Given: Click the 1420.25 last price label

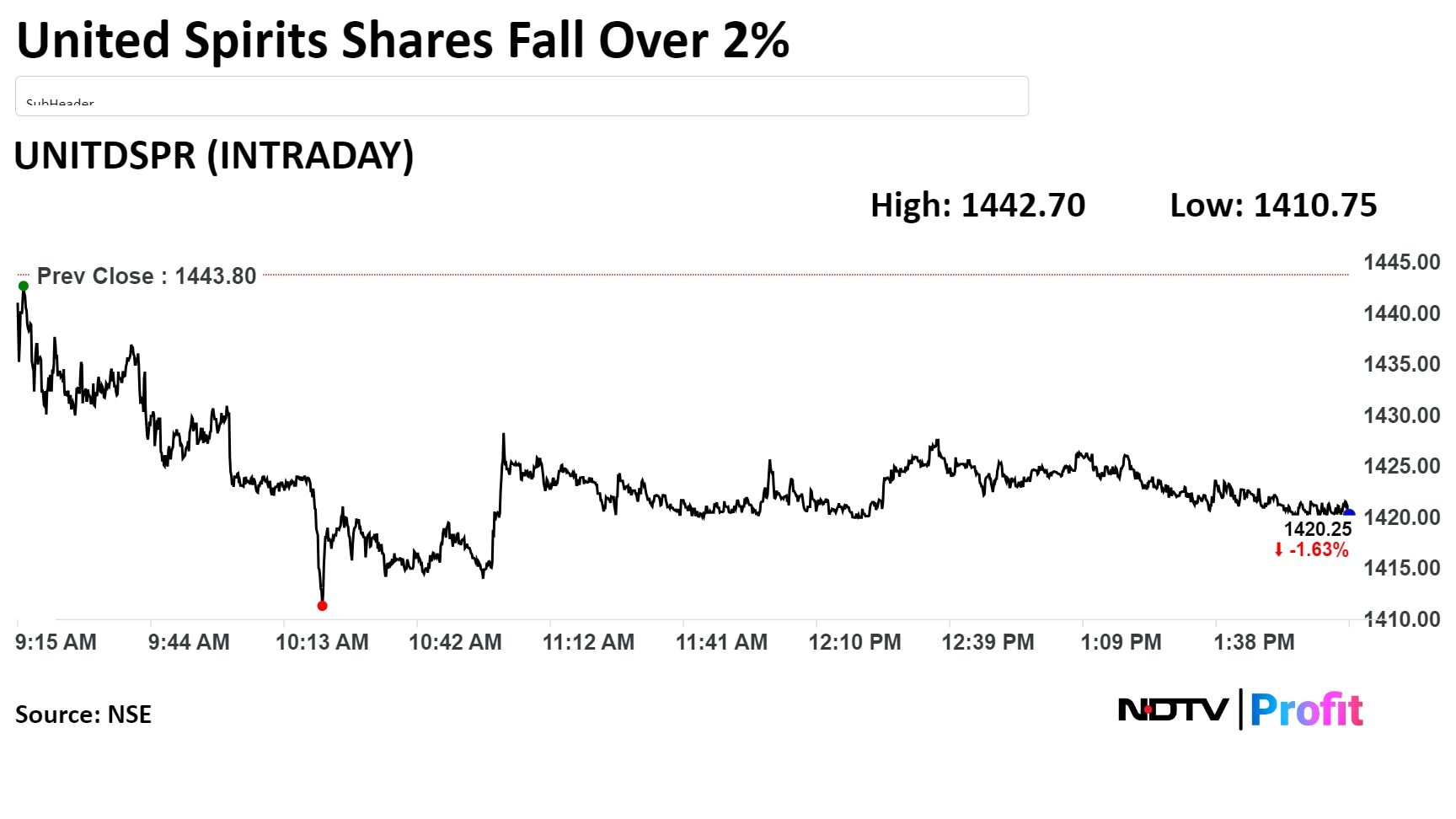Looking at the screenshot, I should coord(1317,529).
